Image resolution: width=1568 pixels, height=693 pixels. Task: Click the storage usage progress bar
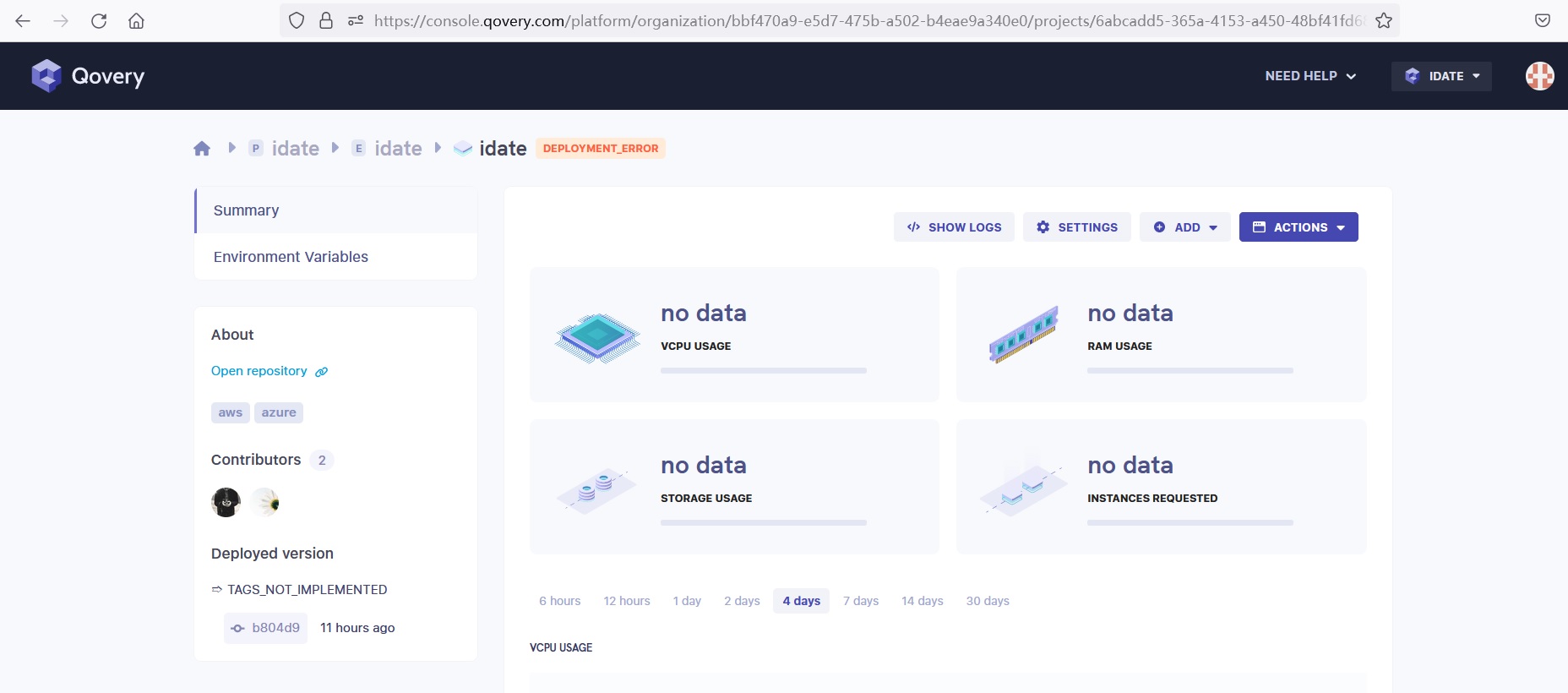[764, 522]
